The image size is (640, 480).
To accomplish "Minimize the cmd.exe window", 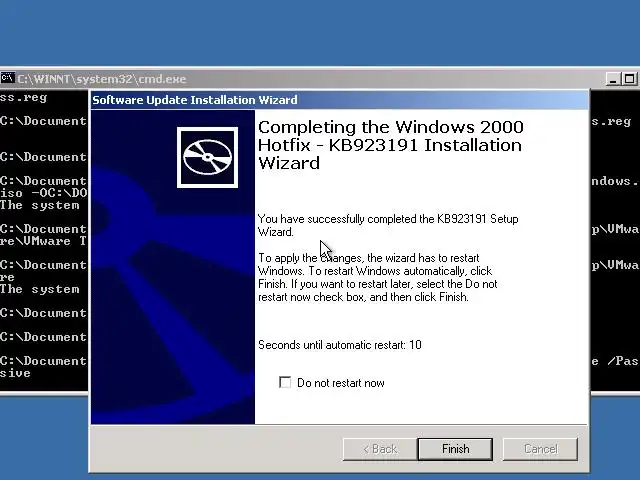I will [x=613, y=79].
